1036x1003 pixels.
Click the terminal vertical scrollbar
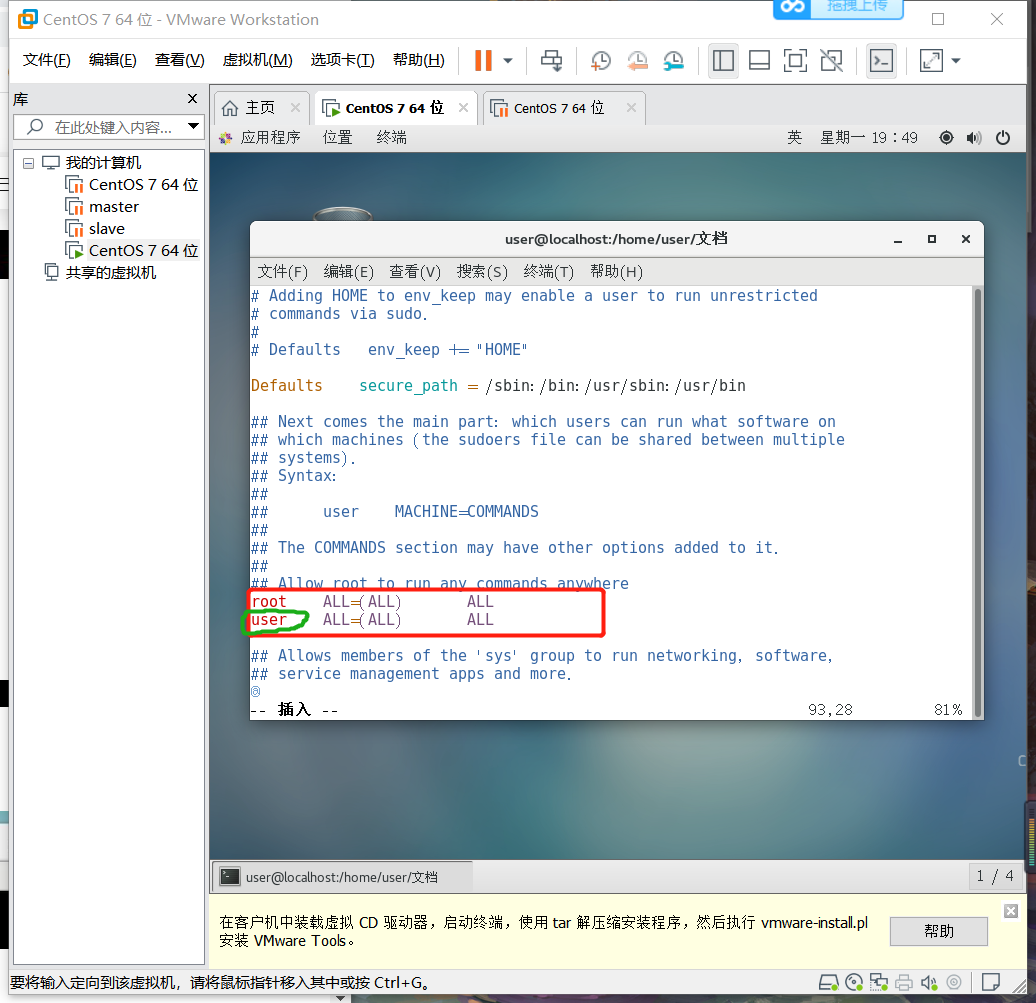[977, 502]
